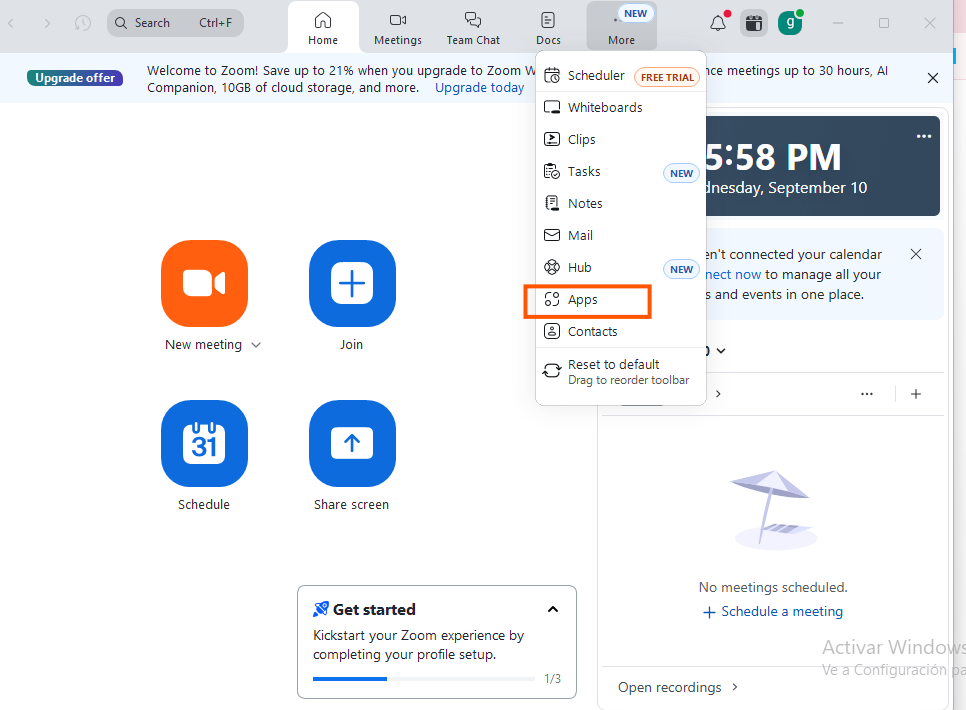Dismiss the upgrade banner with X
Image resolution: width=966 pixels, height=710 pixels.
click(x=933, y=78)
